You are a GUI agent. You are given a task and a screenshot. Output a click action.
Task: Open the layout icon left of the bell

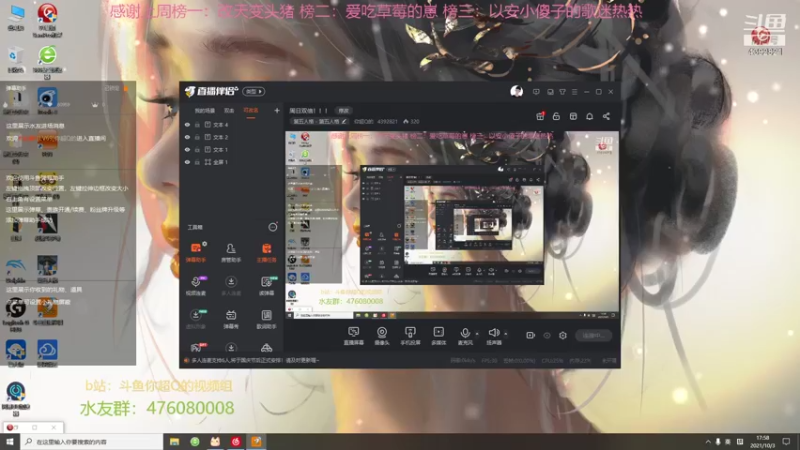(573, 116)
